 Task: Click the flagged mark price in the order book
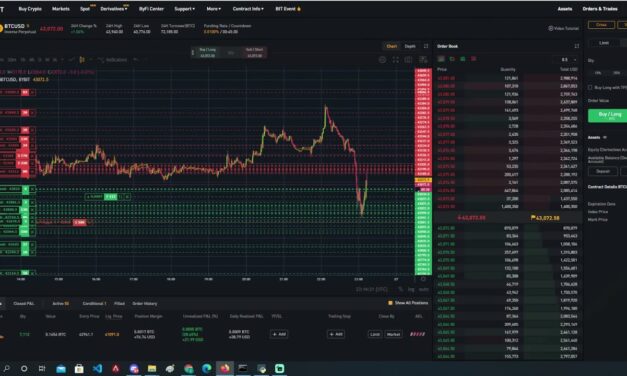pyautogui.click(x=545, y=218)
